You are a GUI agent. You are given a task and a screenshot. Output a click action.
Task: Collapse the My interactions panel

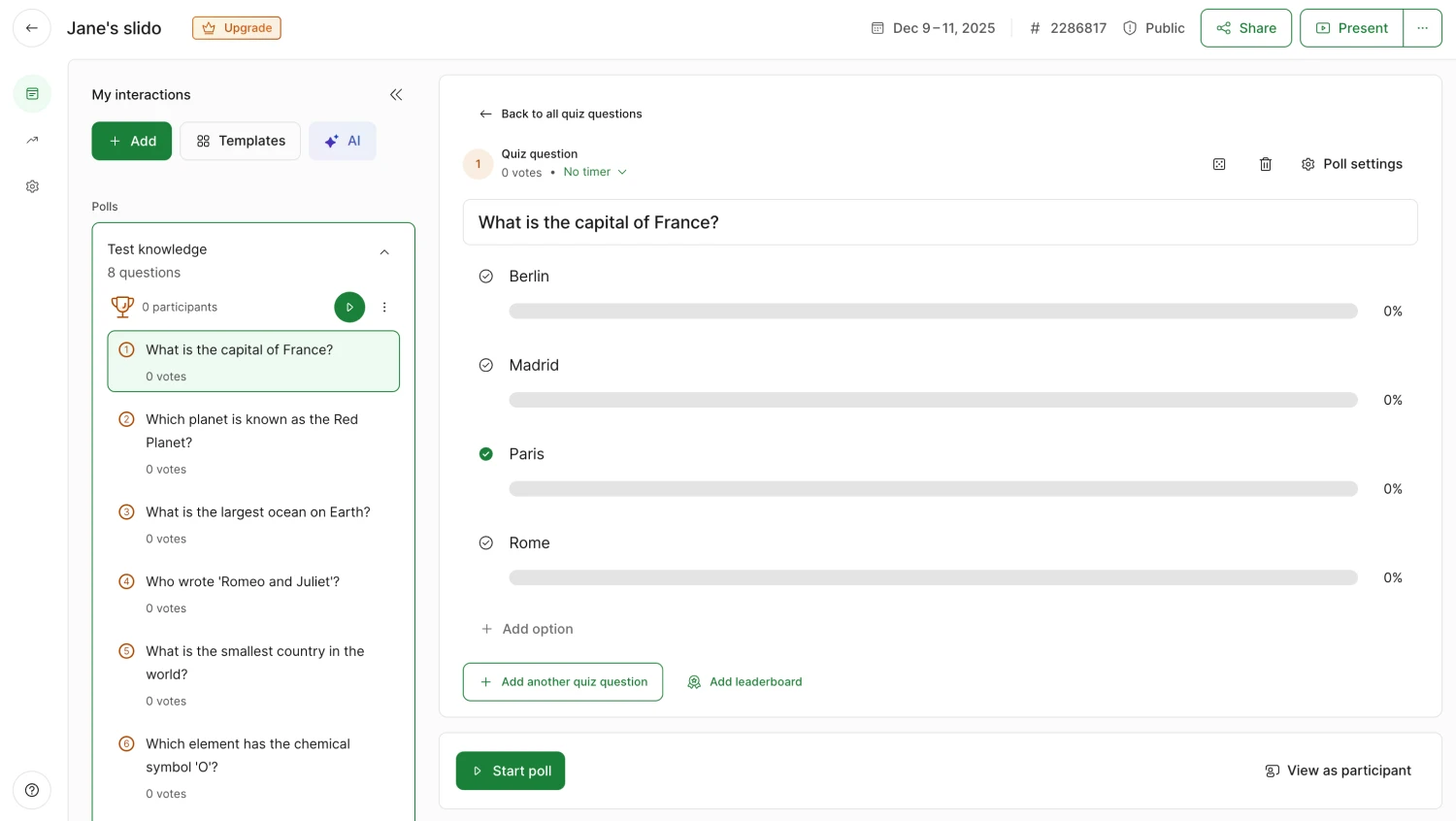click(x=396, y=94)
